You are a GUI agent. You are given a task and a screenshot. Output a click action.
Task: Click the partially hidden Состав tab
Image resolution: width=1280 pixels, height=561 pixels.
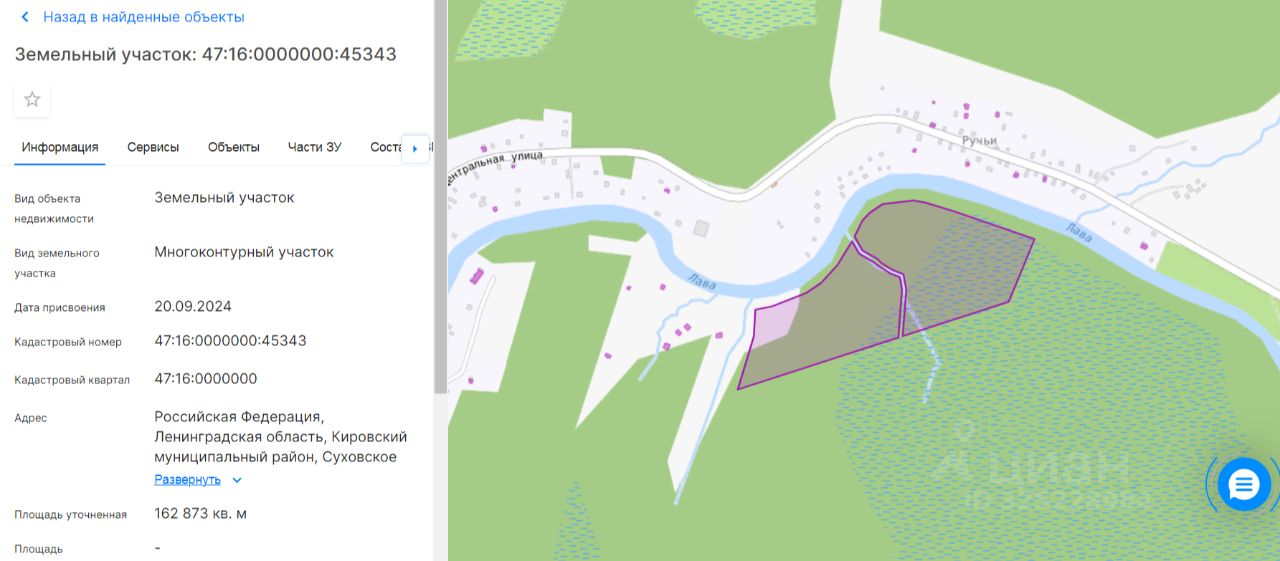click(385, 147)
